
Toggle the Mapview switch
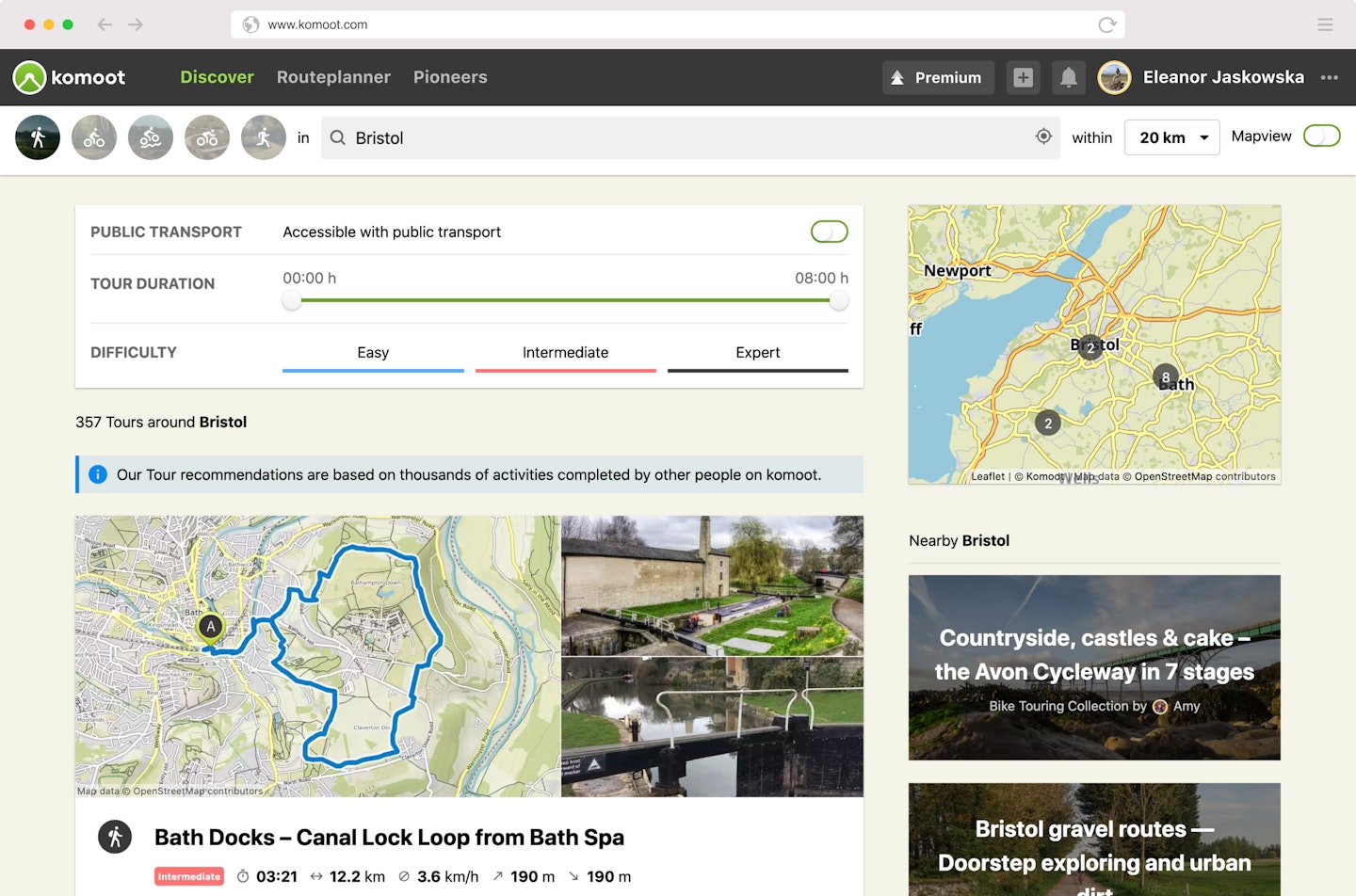point(1321,136)
